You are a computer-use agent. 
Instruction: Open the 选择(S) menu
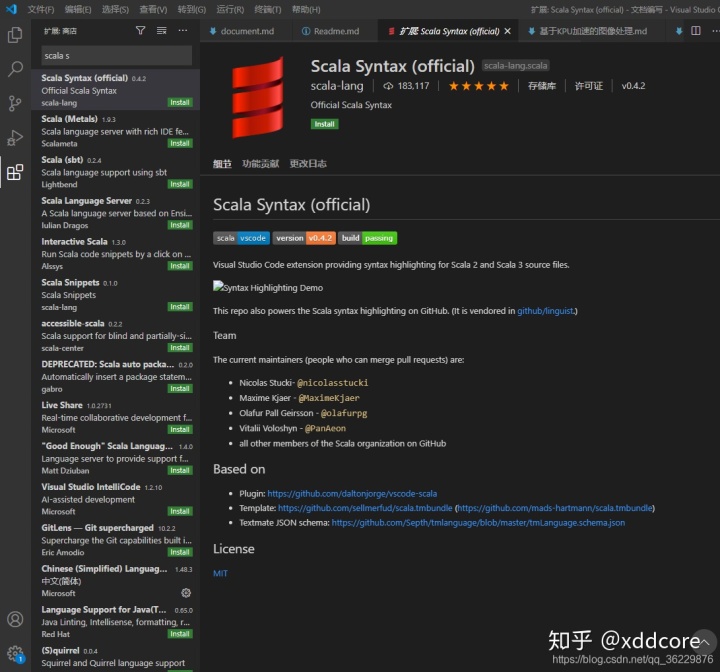point(115,9)
